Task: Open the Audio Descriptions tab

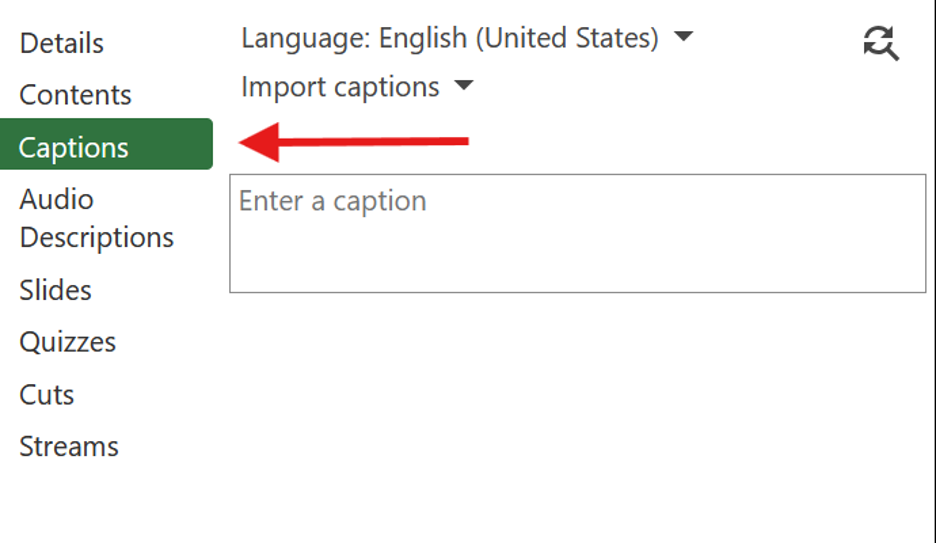Action: (x=96, y=218)
